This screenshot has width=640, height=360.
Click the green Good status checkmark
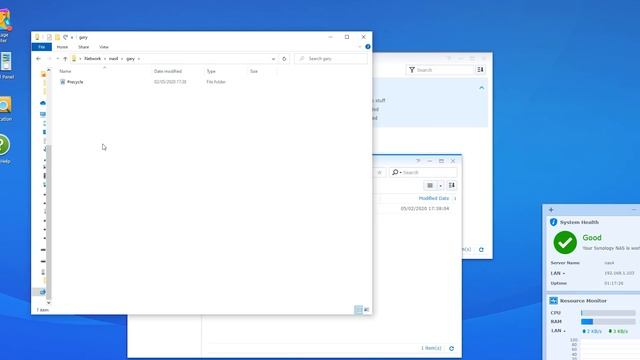(x=565, y=242)
